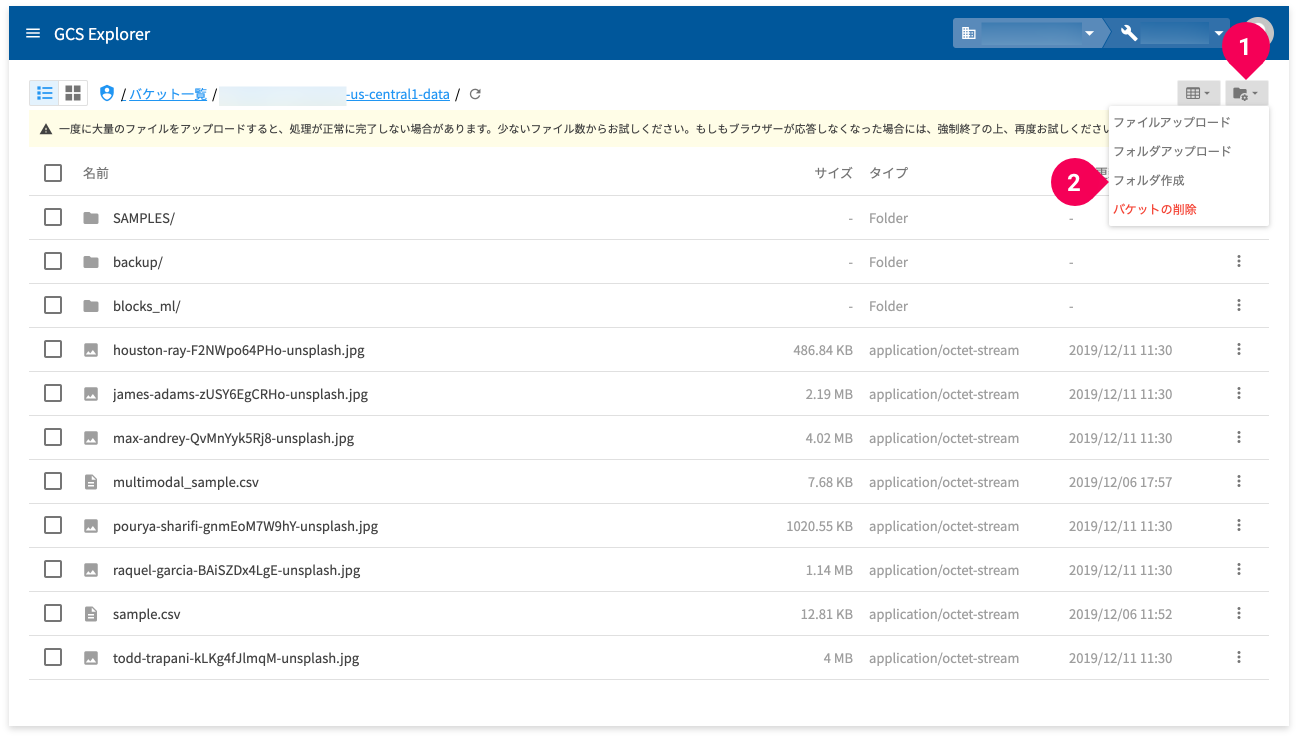1298x738 pixels.
Task: Refresh the bucket file listing
Action: pos(475,94)
